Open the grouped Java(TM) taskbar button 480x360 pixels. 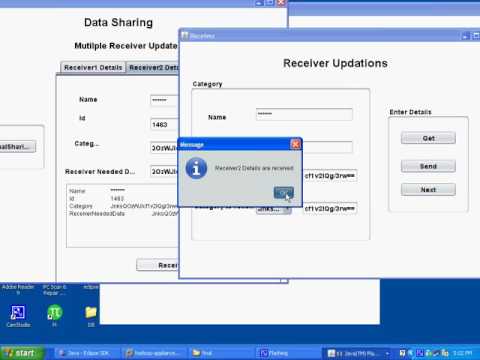[x=358, y=353]
